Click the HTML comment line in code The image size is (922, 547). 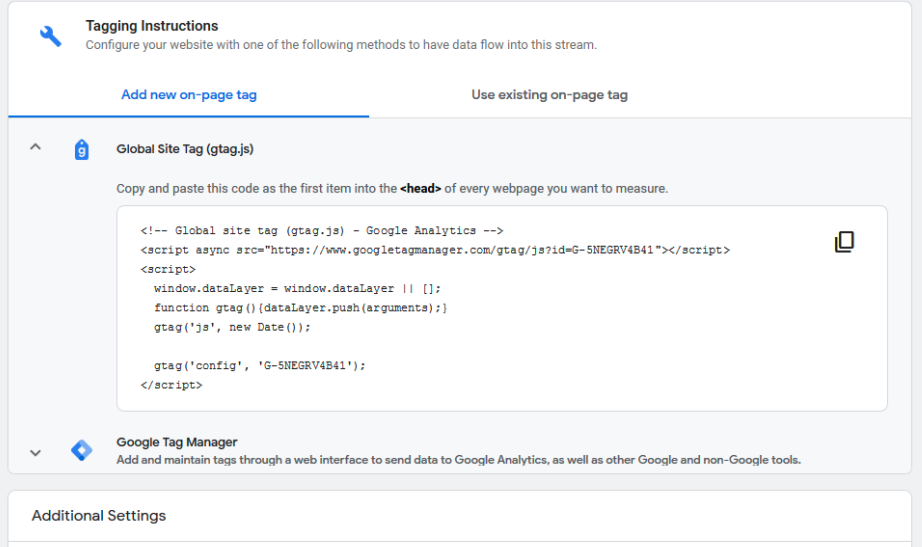click(321, 230)
